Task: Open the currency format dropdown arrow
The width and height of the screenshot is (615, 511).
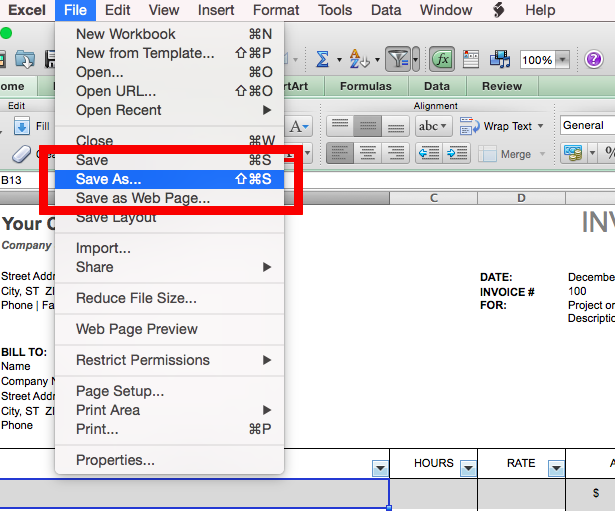Action: 592,153
